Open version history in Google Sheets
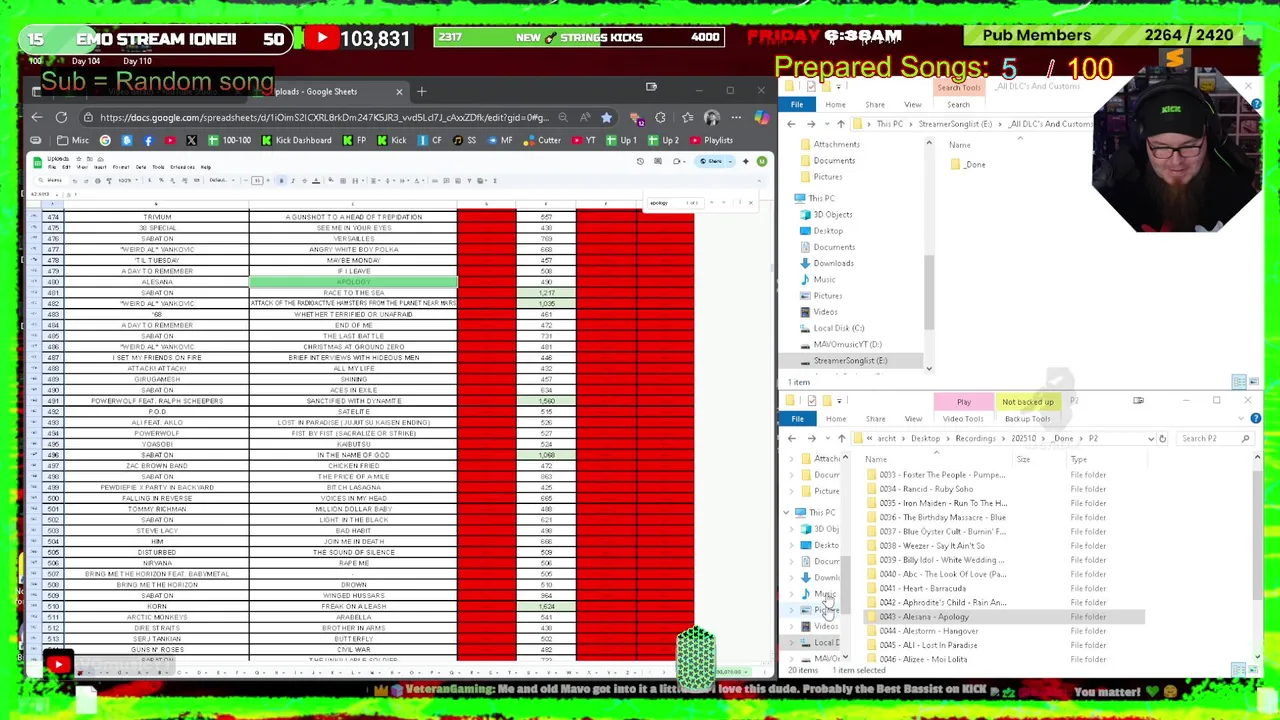Image resolution: width=1280 pixels, height=720 pixels. click(x=640, y=161)
